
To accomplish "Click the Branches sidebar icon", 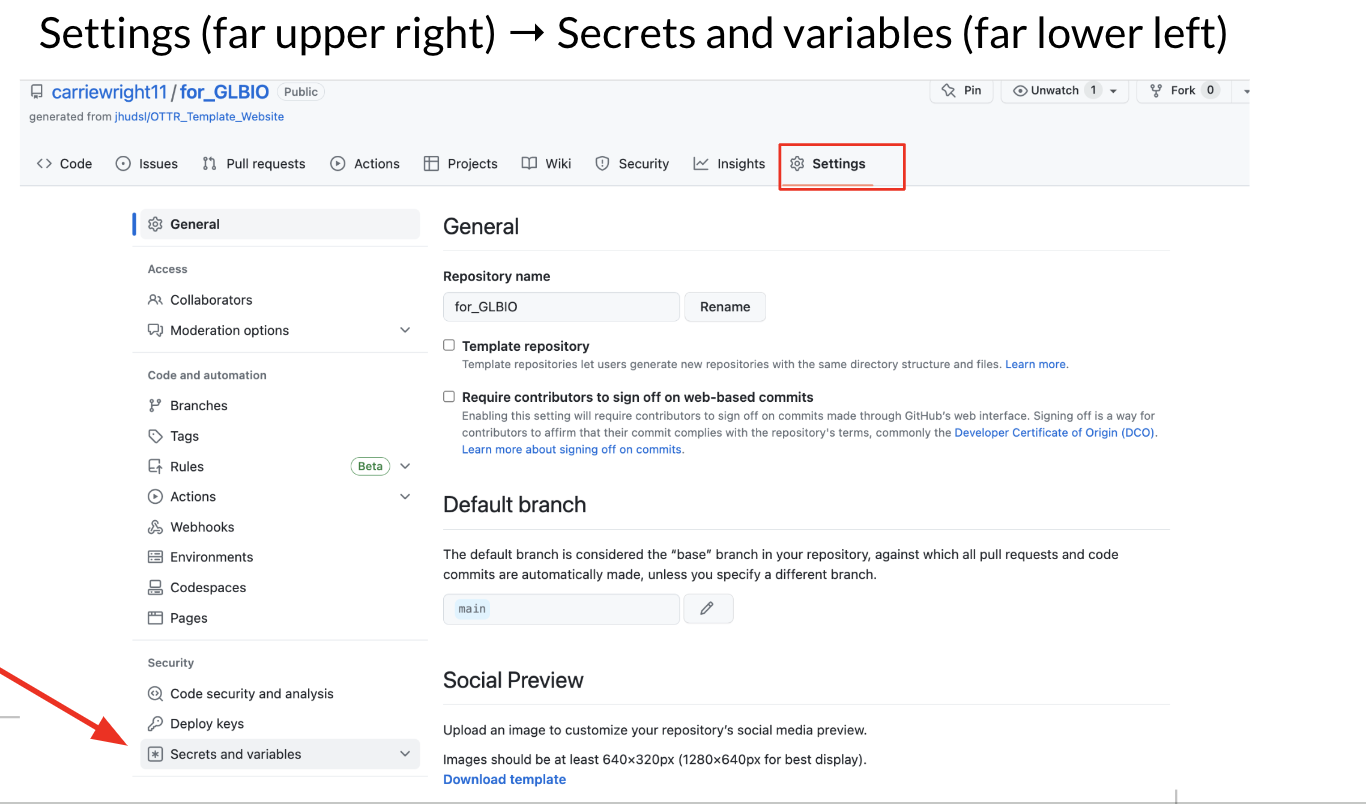I will (x=155, y=406).
